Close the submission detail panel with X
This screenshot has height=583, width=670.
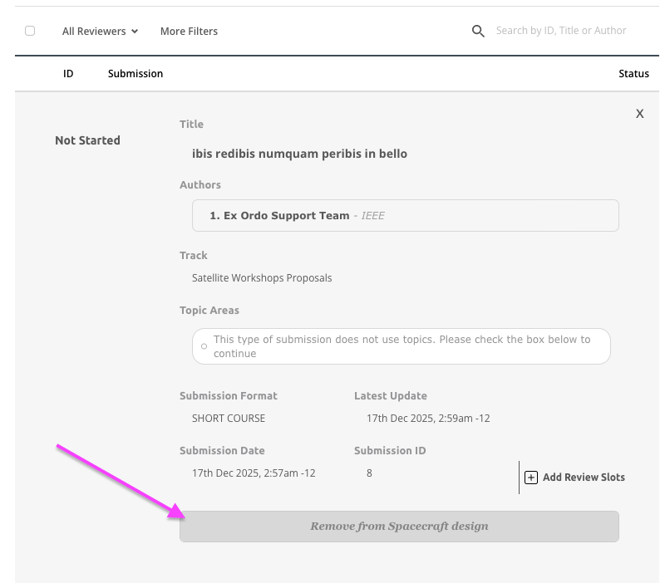click(x=640, y=114)
